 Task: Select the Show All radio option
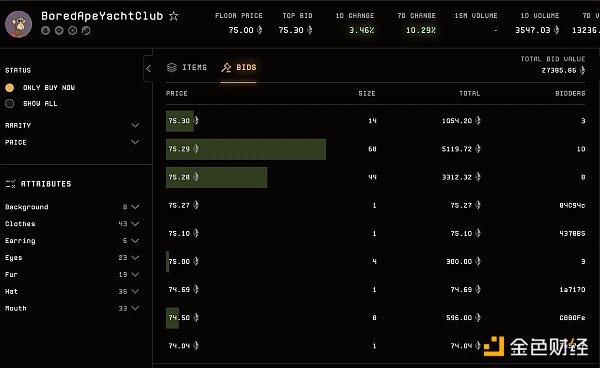pyautogui.click(x=10, y=103)
